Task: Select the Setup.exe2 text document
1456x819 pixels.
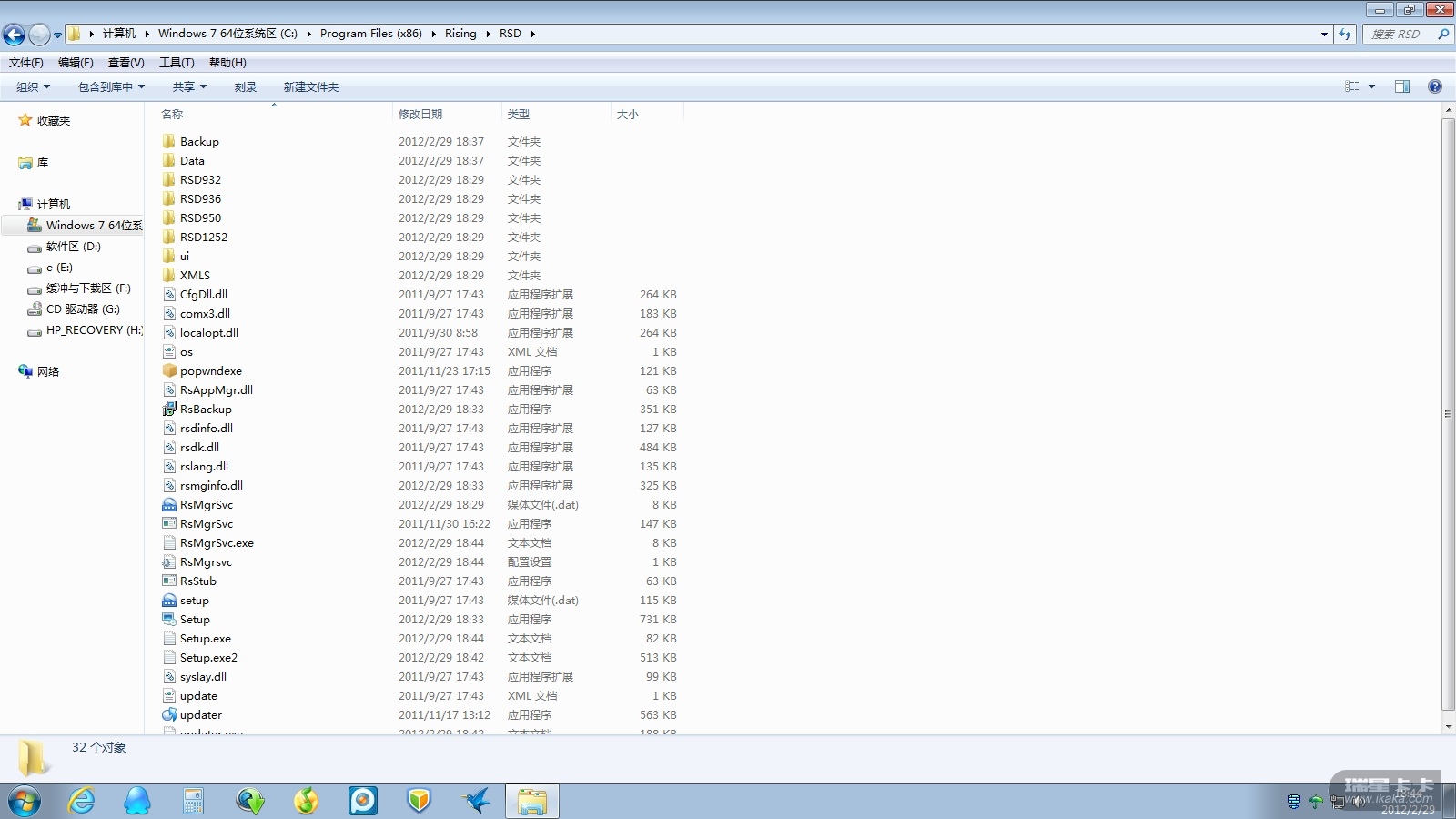Action: (x=208, y=658)
